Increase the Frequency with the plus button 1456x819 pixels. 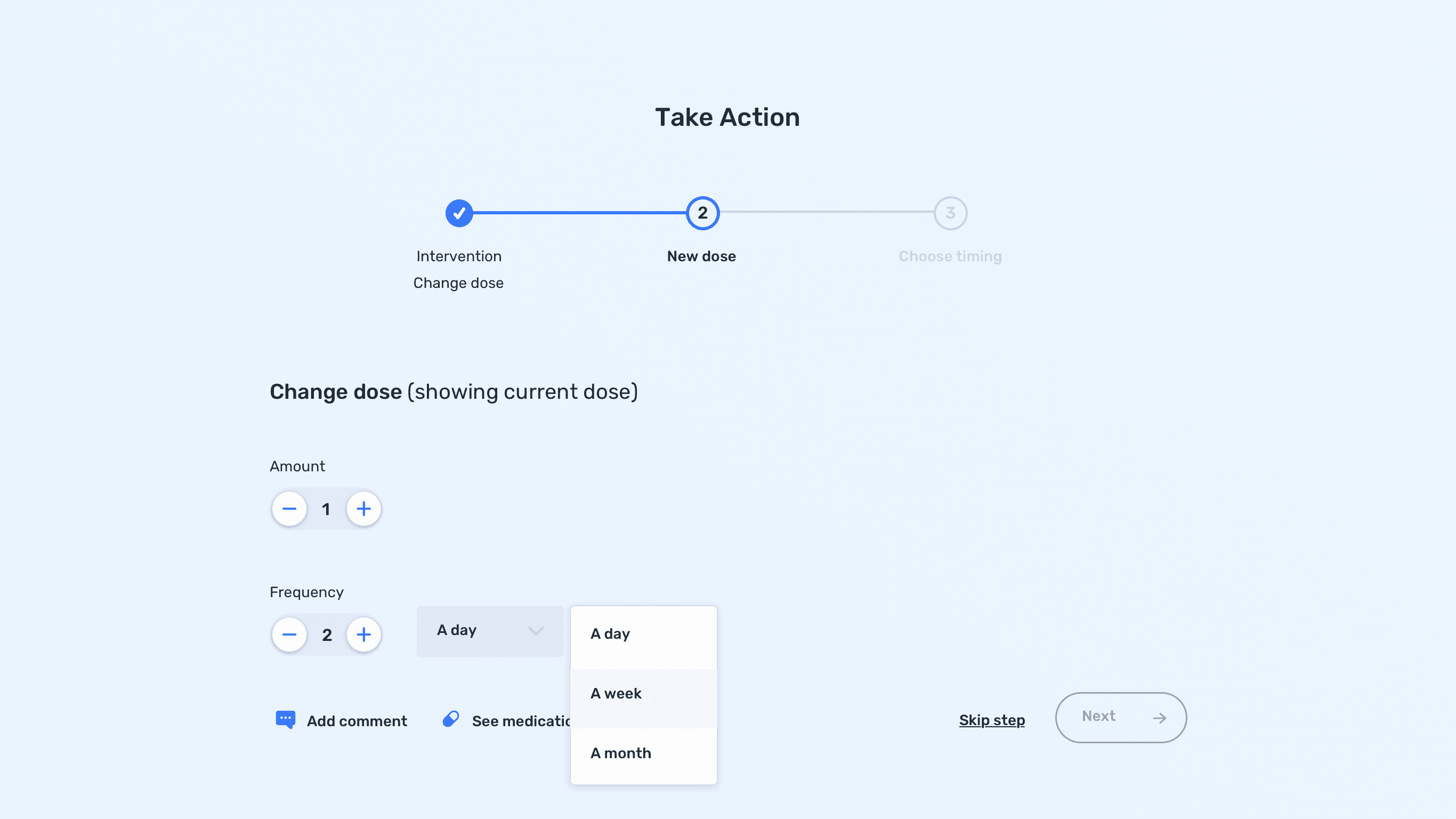[x=363, y=635]
